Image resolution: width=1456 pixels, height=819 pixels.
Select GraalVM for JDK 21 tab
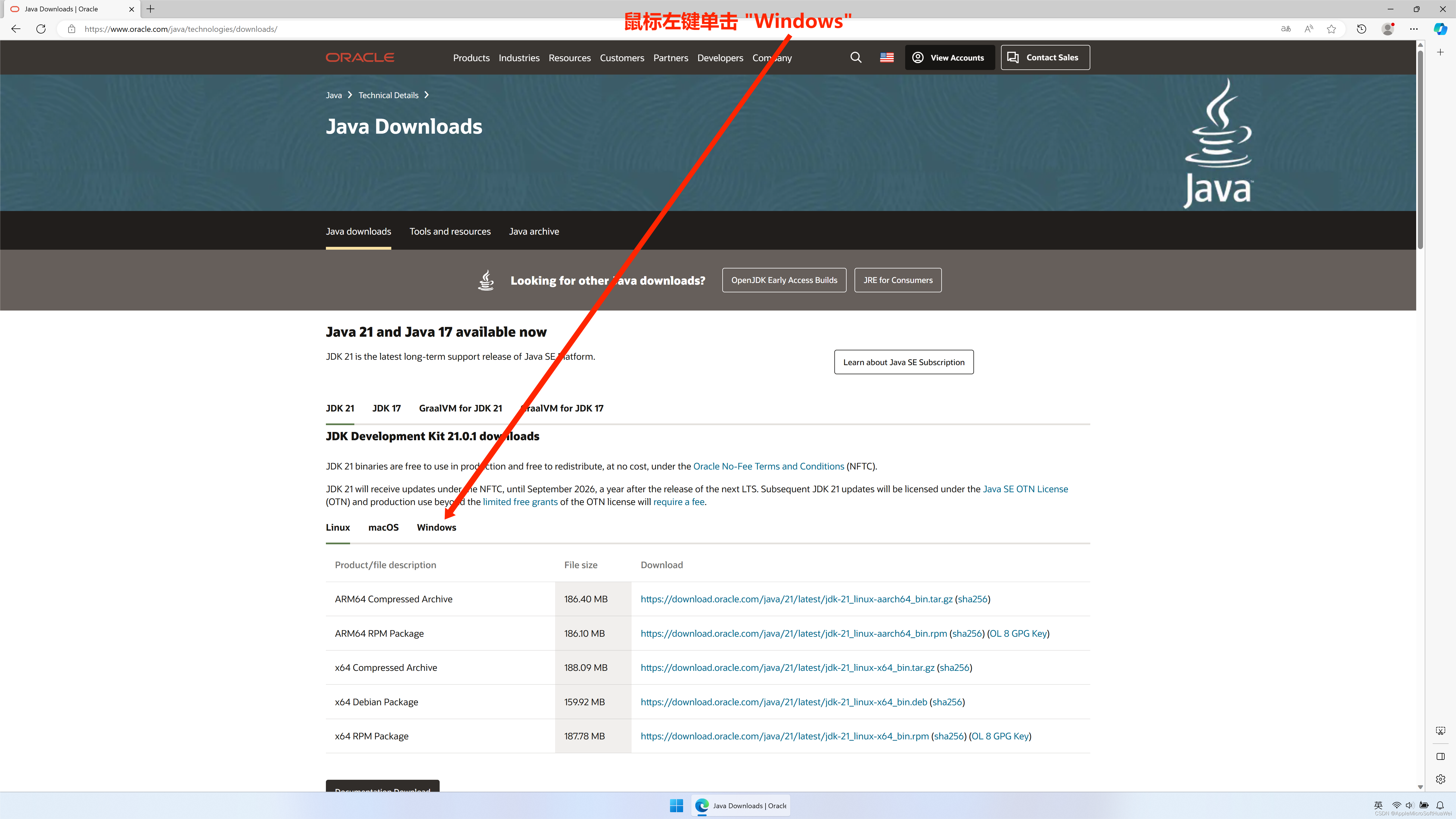(x=460, y=408)
